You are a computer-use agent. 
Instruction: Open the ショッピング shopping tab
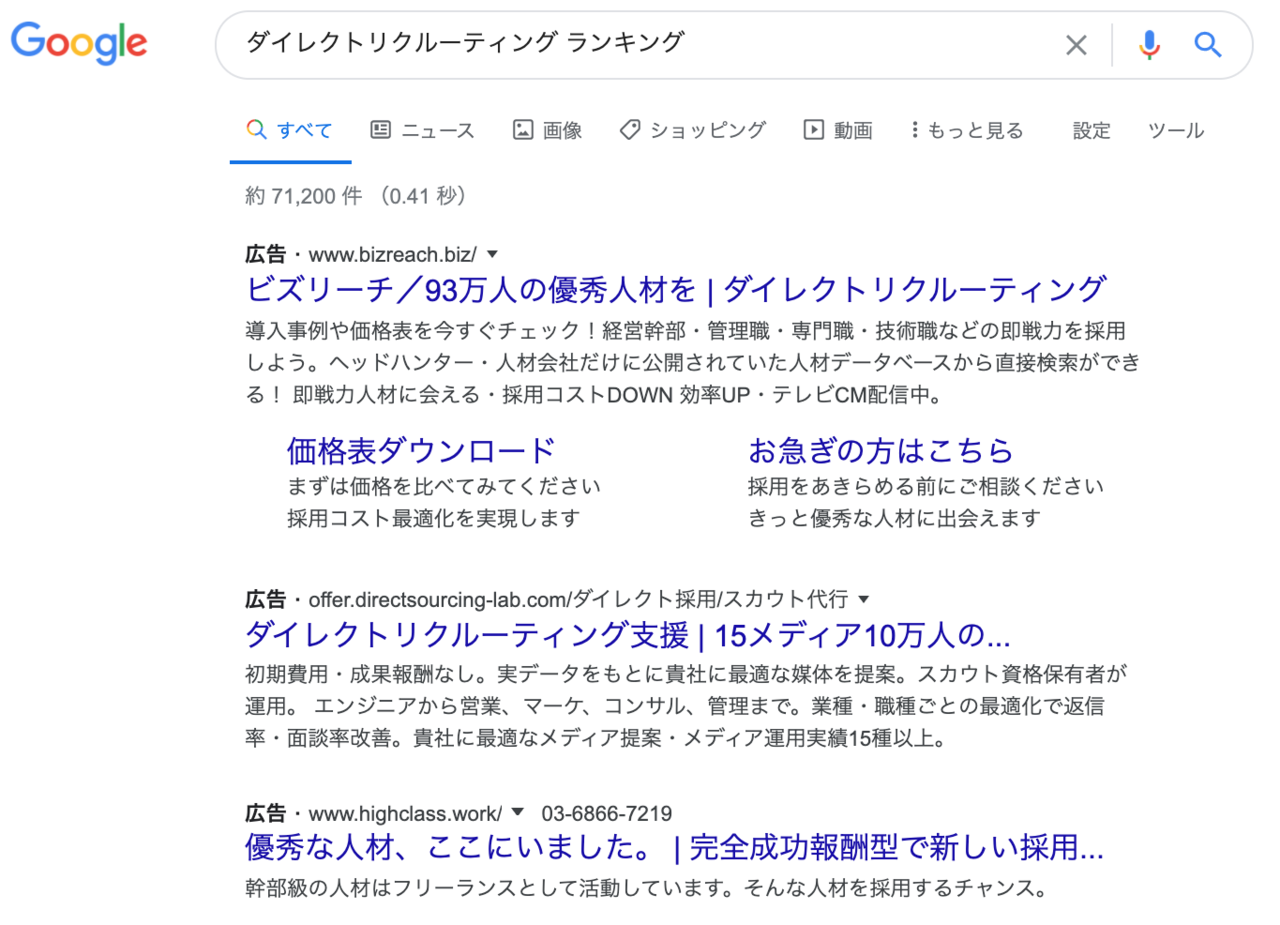tap(692, 130)
